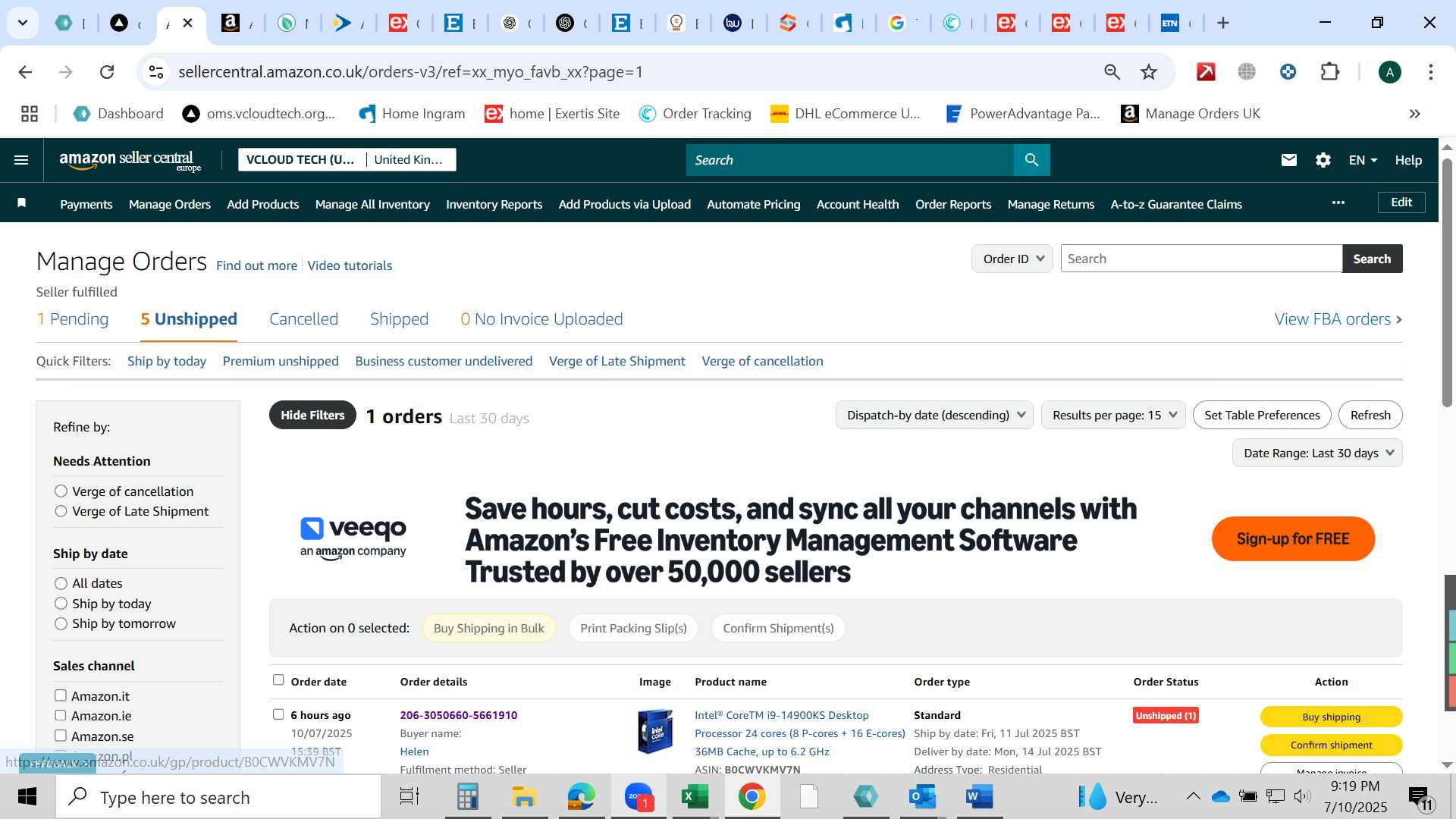Open the tab search dropdown arrow
Screen dimensions: 1456x819
point(23,23)
